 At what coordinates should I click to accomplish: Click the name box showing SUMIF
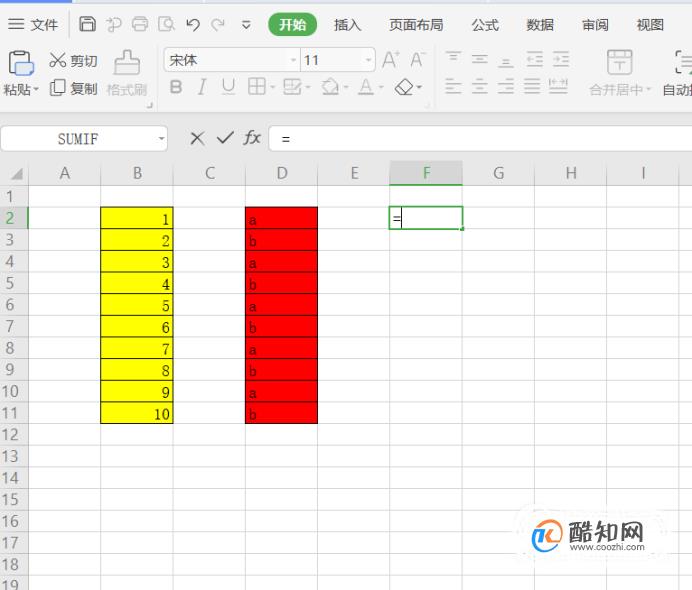click(x=78, y=139)
